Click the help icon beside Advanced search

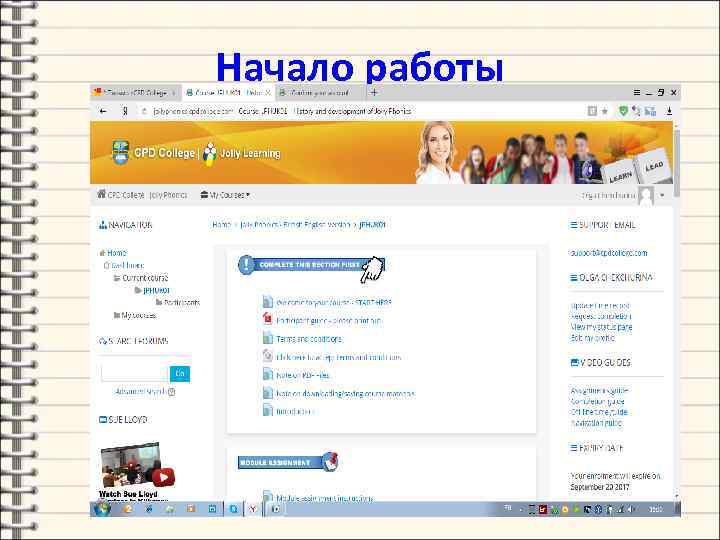172,392
